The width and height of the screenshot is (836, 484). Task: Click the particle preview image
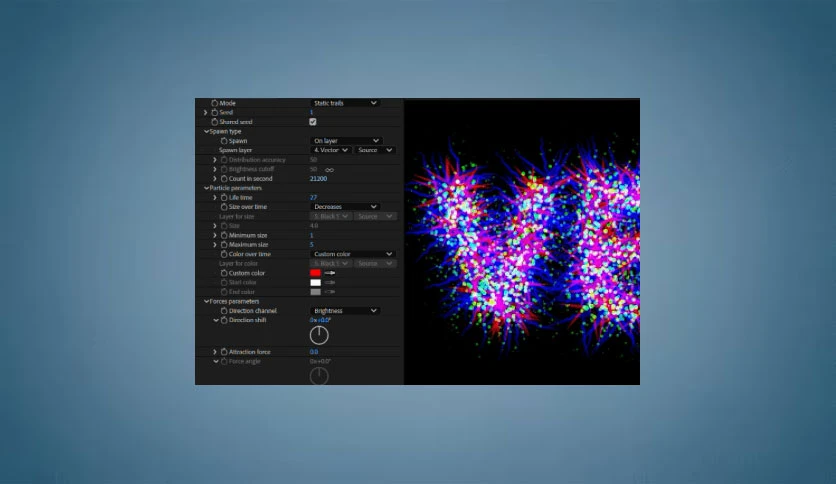click(x=522, y=242)
